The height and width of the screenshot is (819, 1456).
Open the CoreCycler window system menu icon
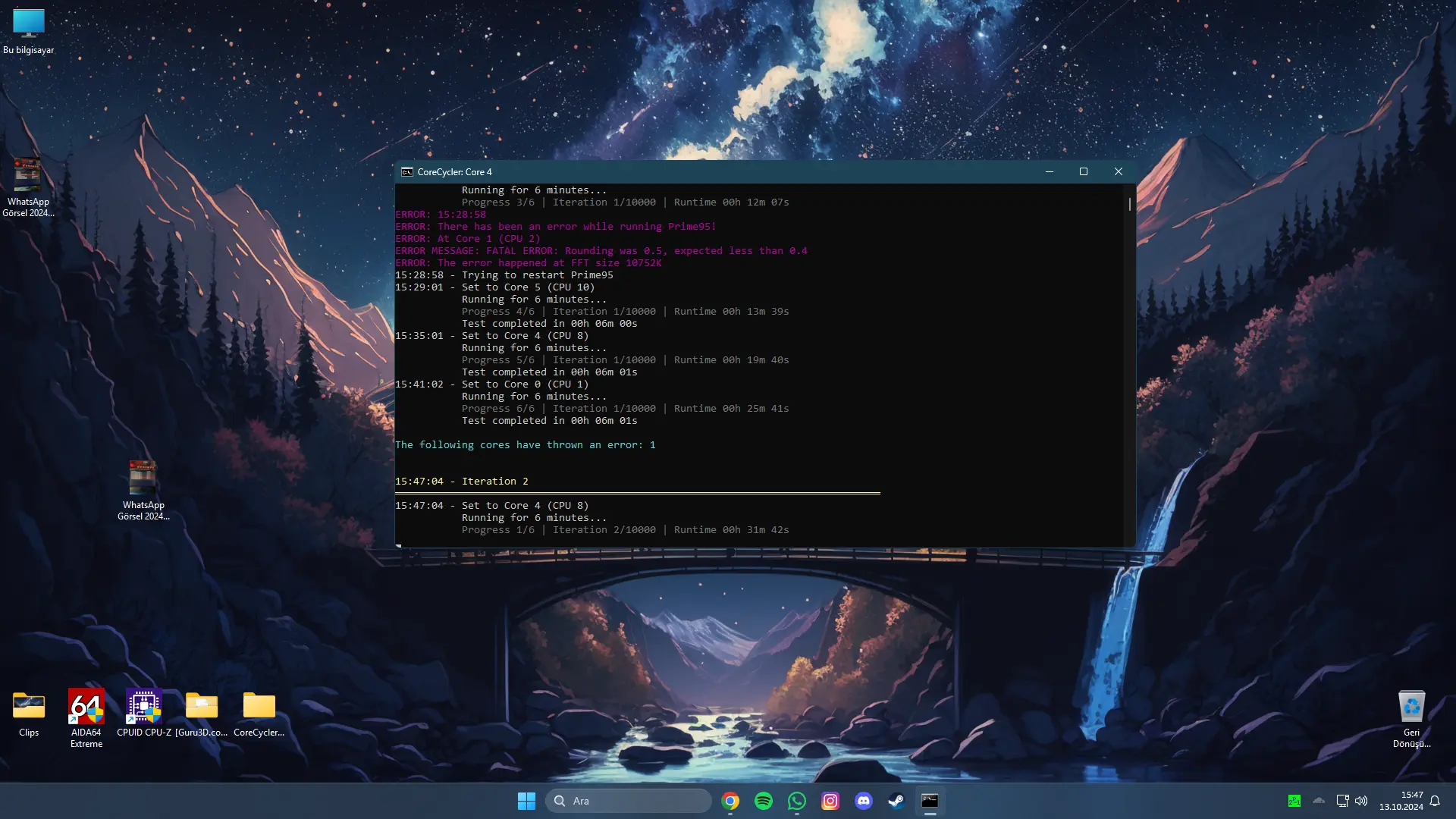pyautogui.click(x=407, y=172)
